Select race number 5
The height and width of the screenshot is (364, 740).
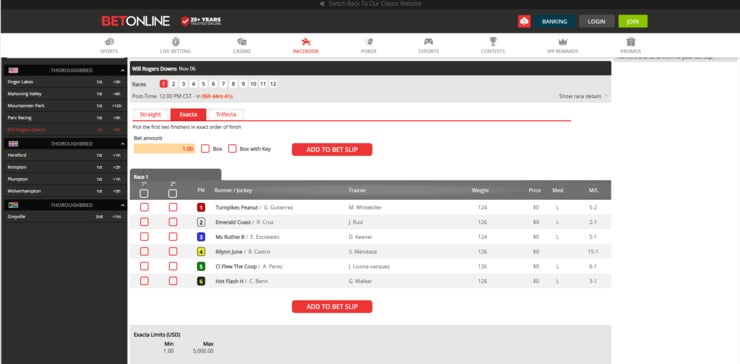[x=203, y=84]
